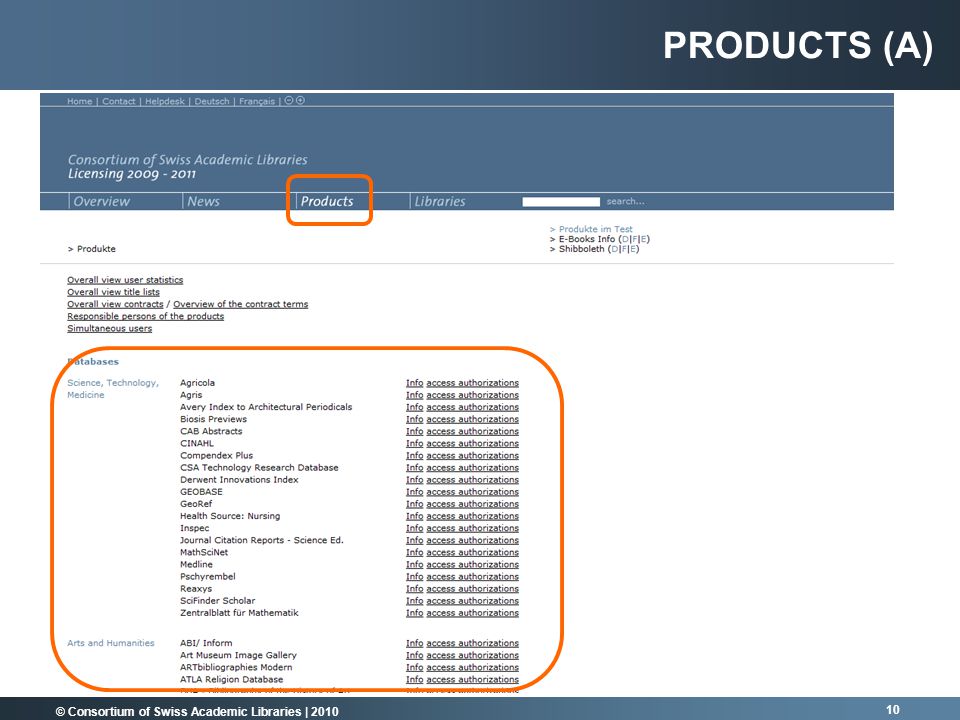This screenshot has width=960, height=720.
Task: Open access authorizations for Art Museum Image Gallery
Action: (473, 655)
